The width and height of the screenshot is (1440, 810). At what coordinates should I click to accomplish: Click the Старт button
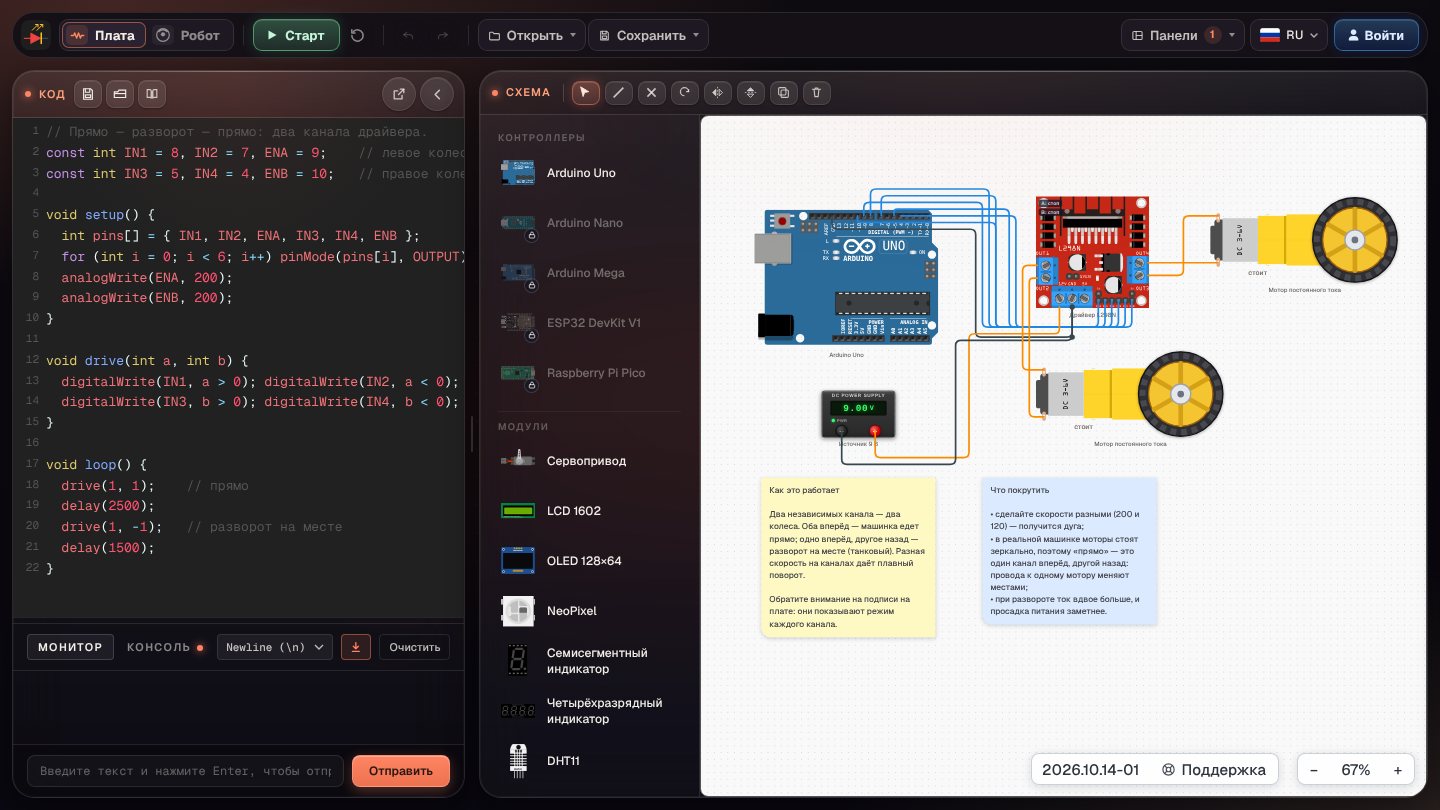(x=296, y=35)
